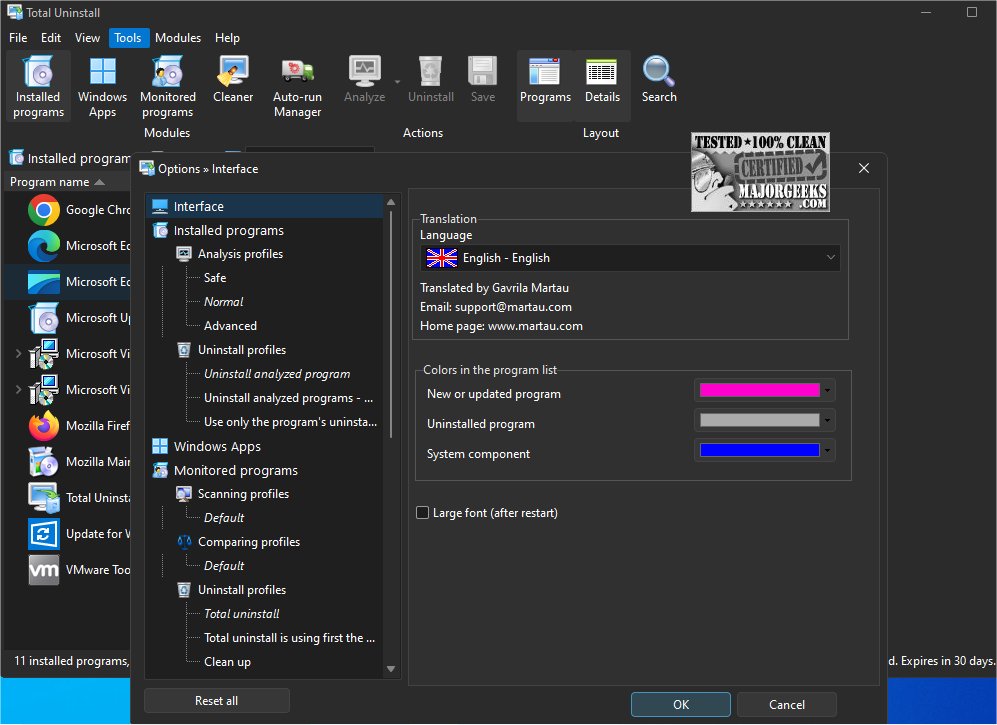This screenshot has height=725, width=997.
Task: Select Normal analysis profile
Action: tap(223, 302)
